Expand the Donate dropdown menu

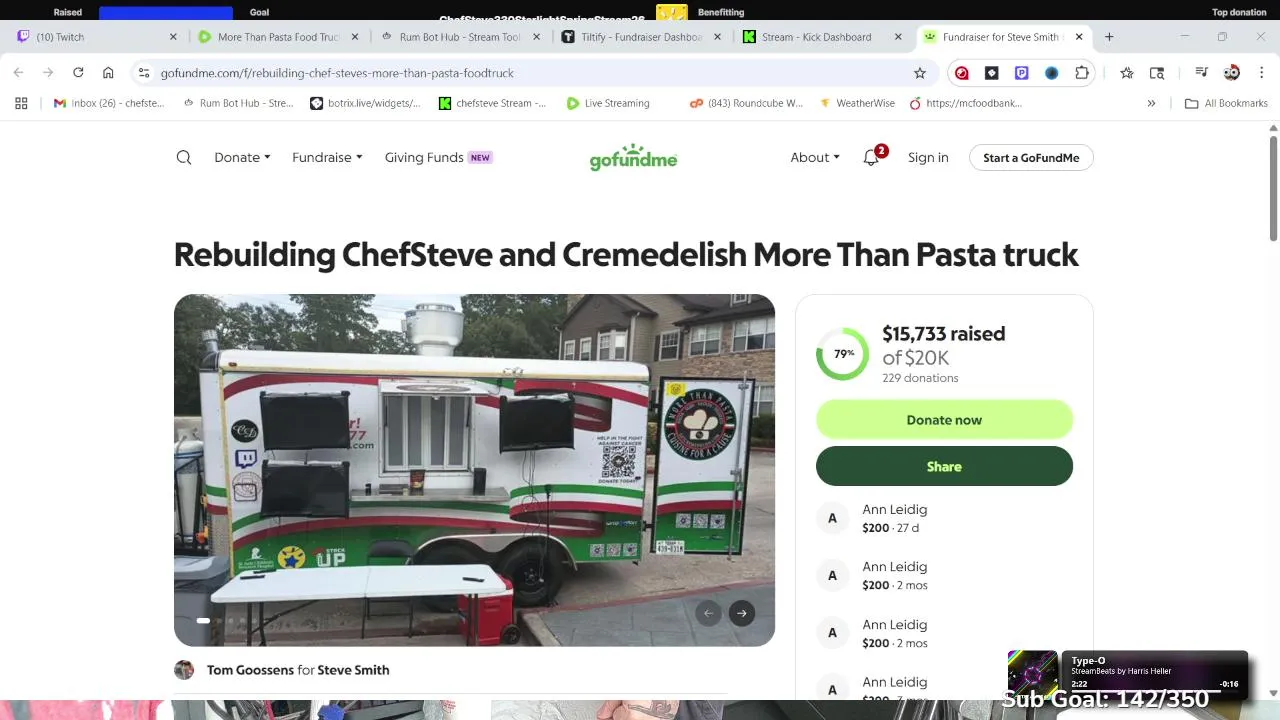tap(242, 157)
